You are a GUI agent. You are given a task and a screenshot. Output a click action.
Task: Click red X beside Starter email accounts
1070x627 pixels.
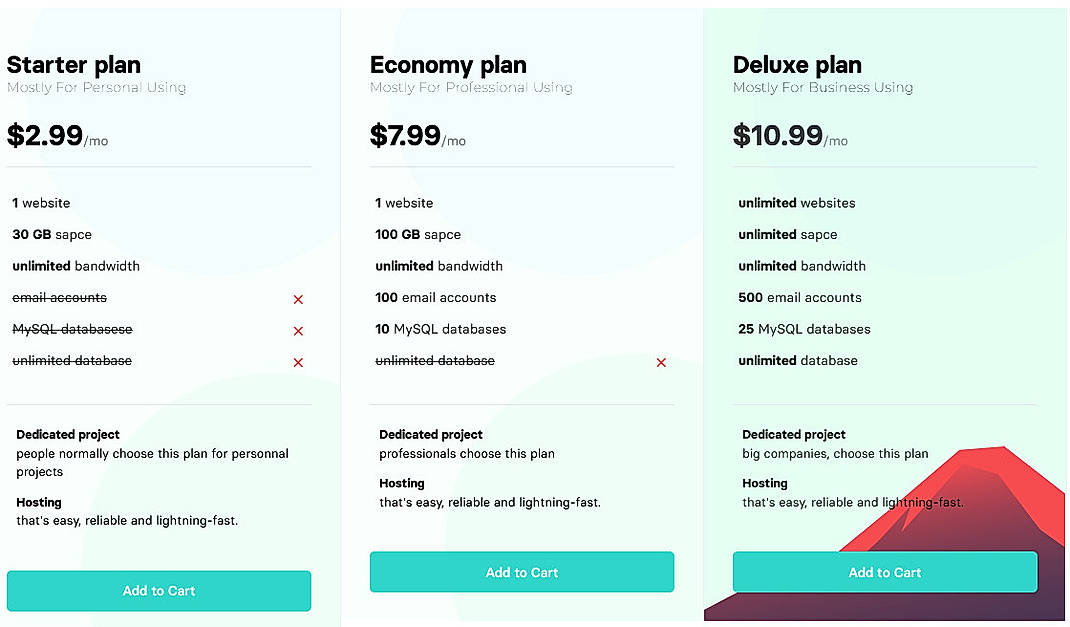pos(298,299)
